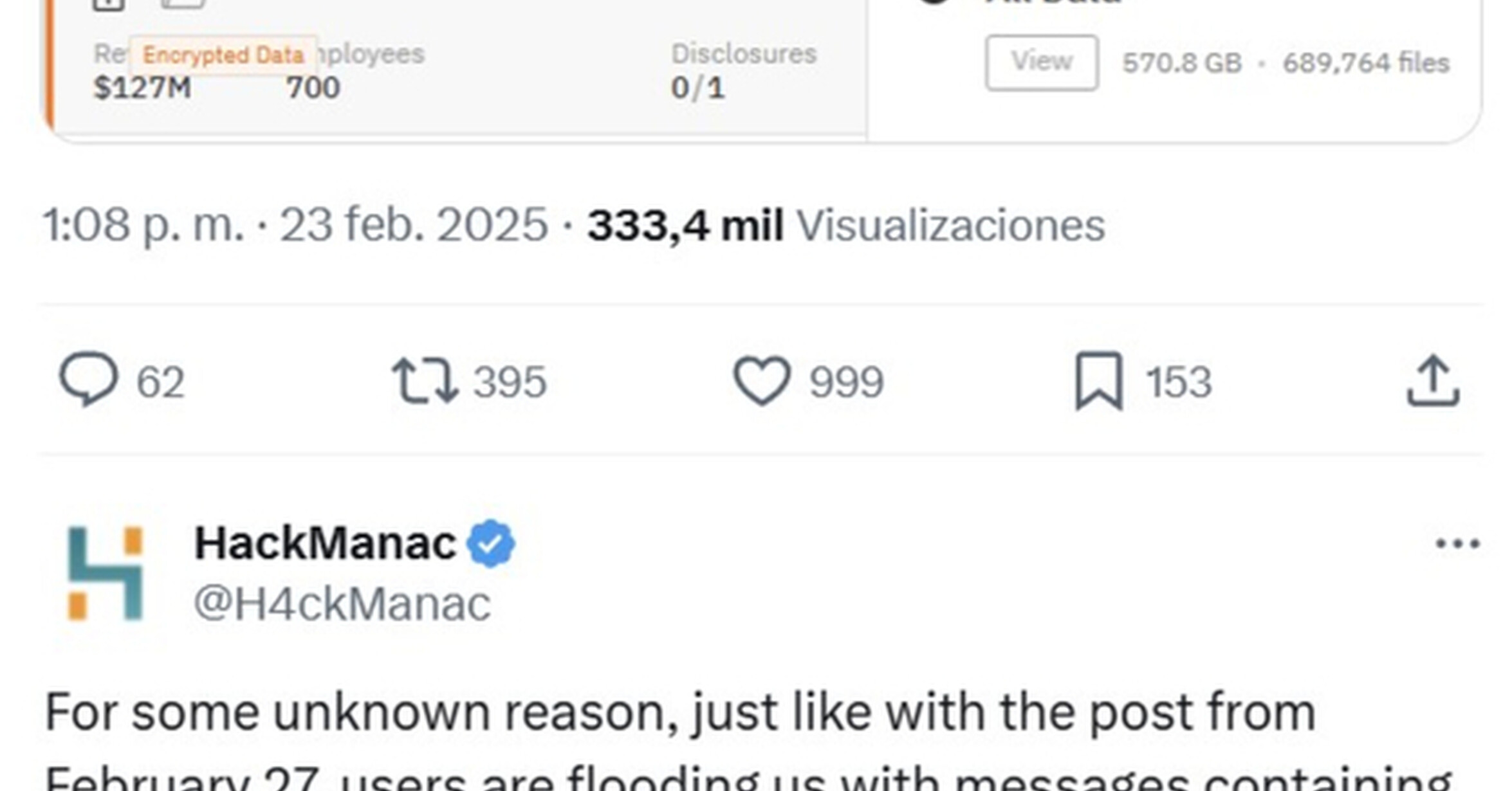Click the 62 replies count
The width and height of the screenshot is (1512, 791).
[160, 382]
